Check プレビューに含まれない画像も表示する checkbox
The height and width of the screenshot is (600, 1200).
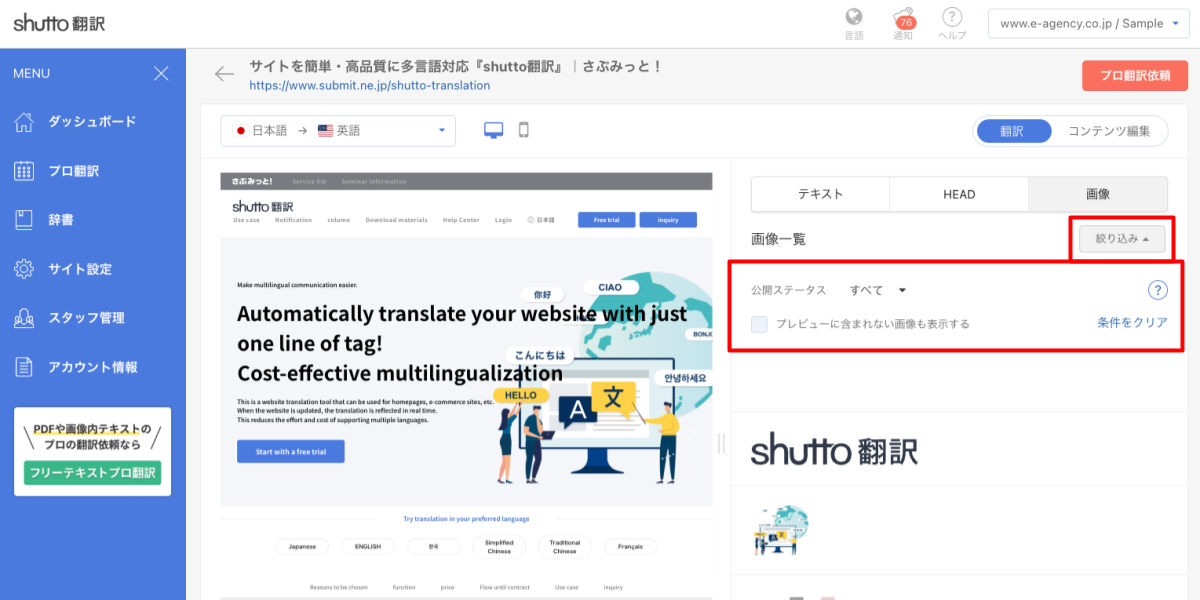point(759,324)
